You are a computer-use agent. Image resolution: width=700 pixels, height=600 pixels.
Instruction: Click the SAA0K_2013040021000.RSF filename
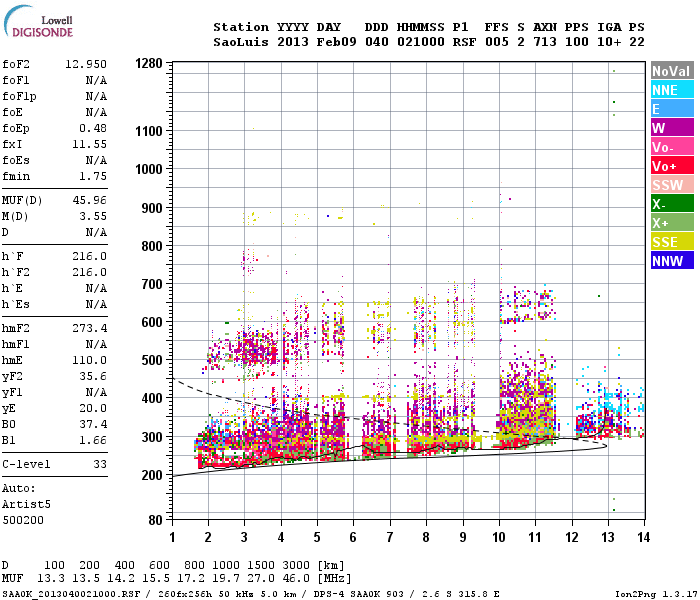(x=71, y=595)
